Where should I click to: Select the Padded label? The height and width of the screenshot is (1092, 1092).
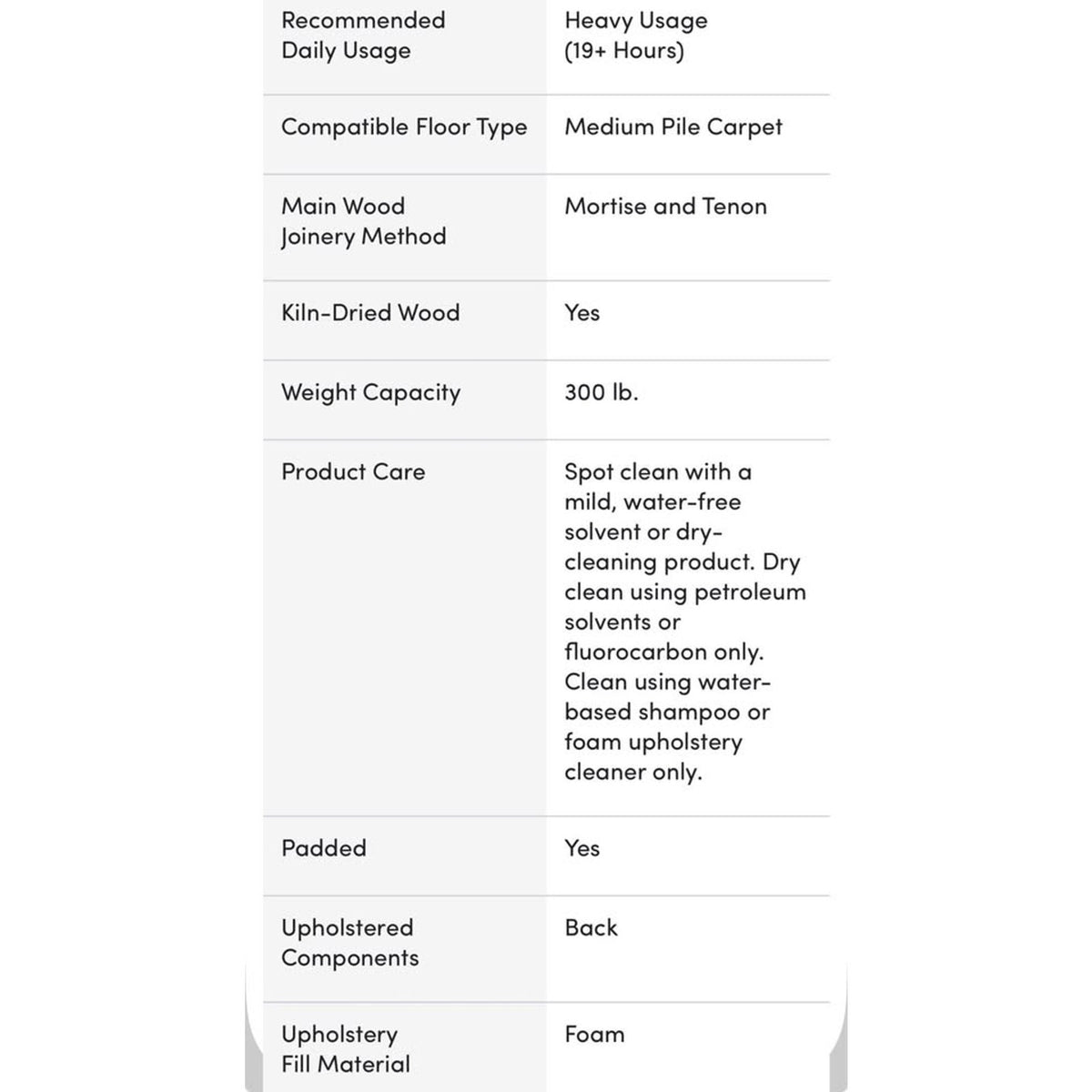click(x=324, y=848)
